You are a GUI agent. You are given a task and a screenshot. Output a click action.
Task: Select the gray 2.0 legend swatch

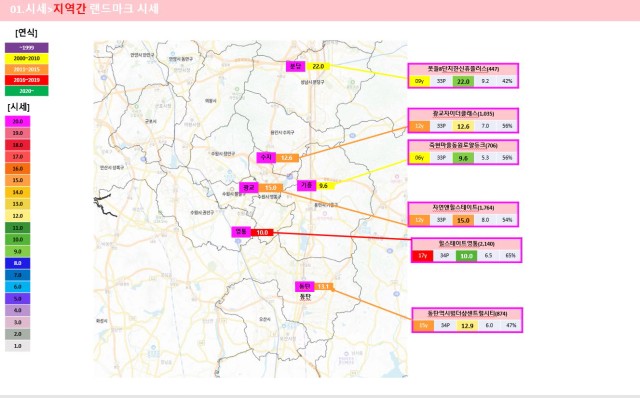click(18, 334)
